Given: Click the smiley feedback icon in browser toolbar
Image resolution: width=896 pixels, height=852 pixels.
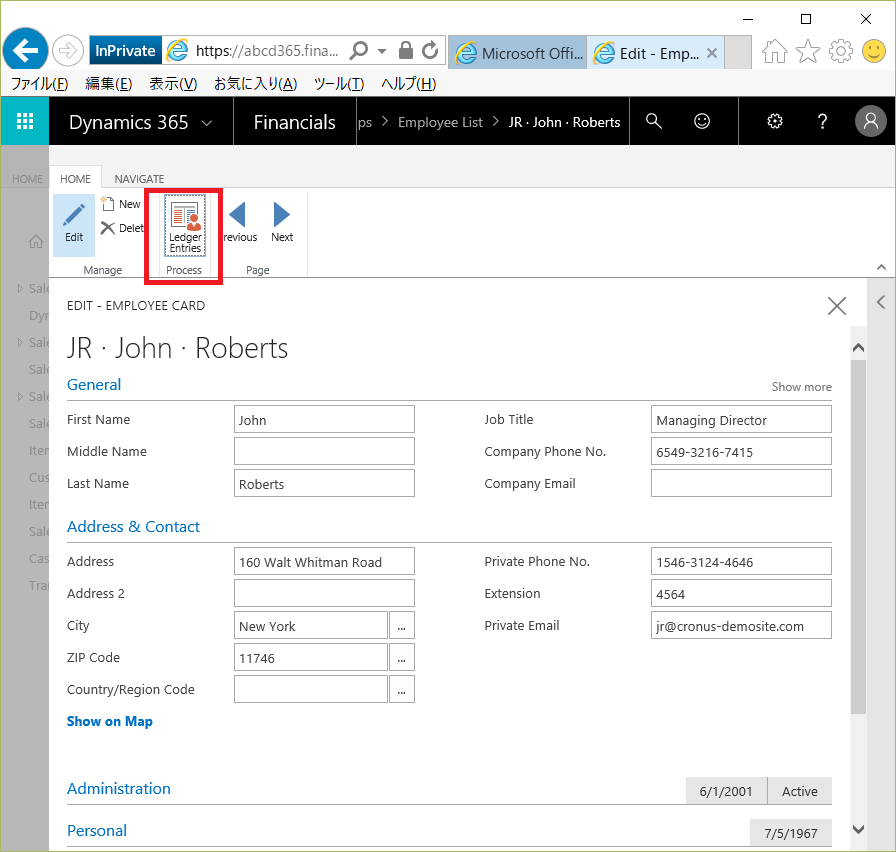Looking at the screenshot, I should click(x=873, y=51).
